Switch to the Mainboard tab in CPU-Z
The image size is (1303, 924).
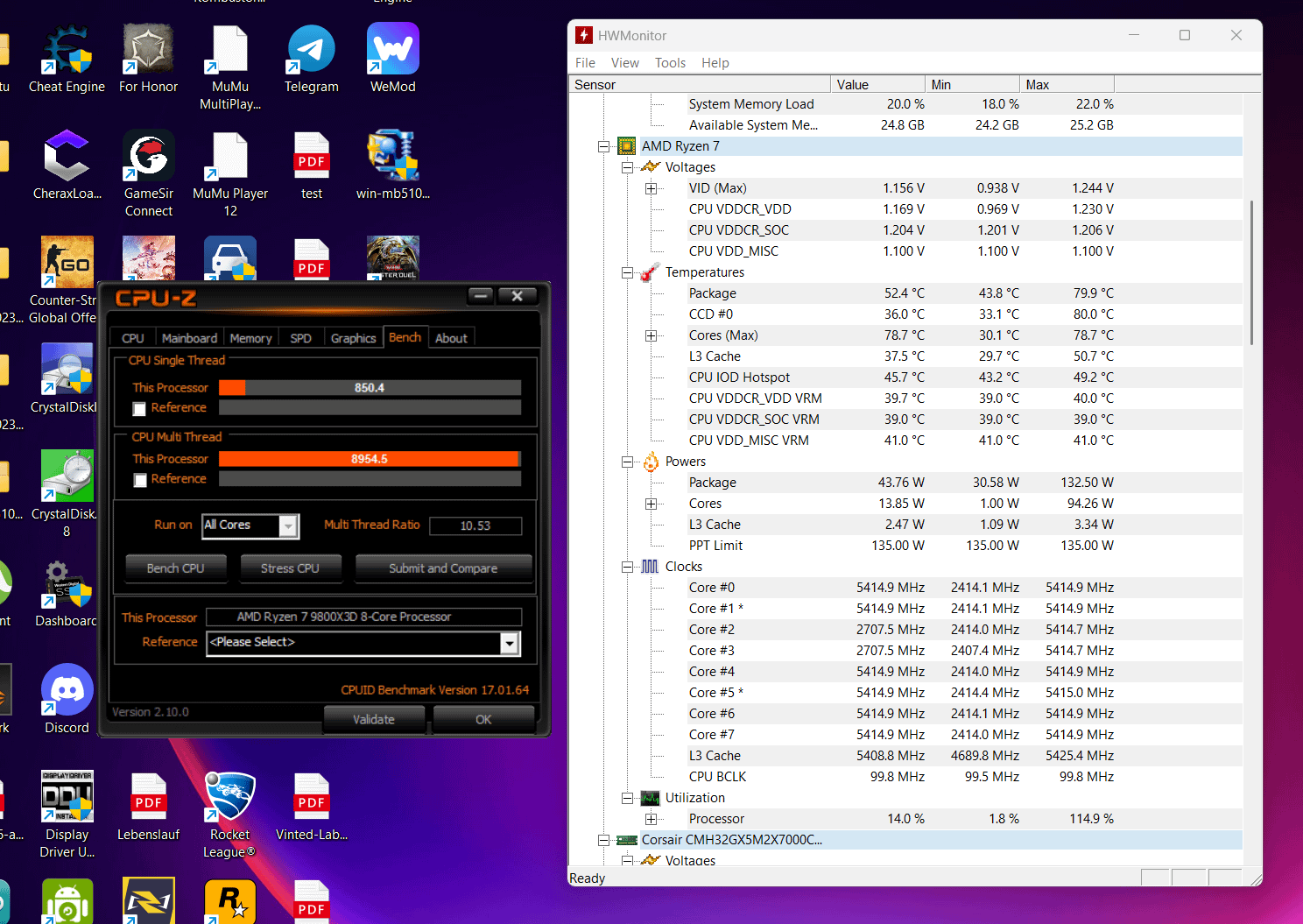[x=189, y=338]
